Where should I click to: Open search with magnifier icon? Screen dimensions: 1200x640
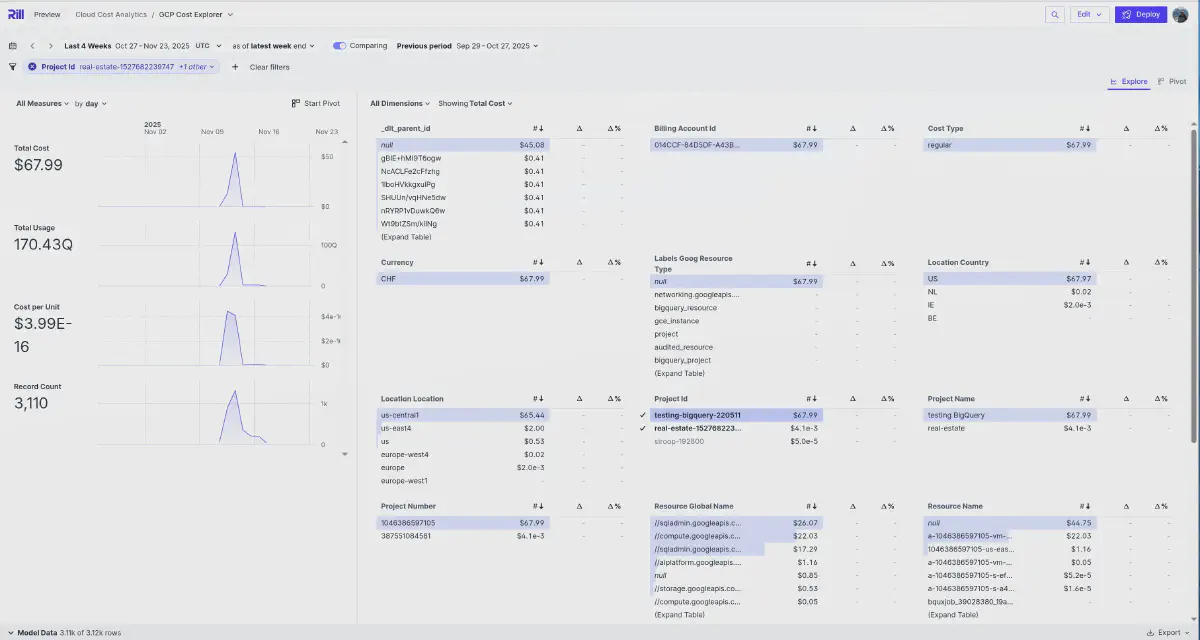click(1054, 15)
